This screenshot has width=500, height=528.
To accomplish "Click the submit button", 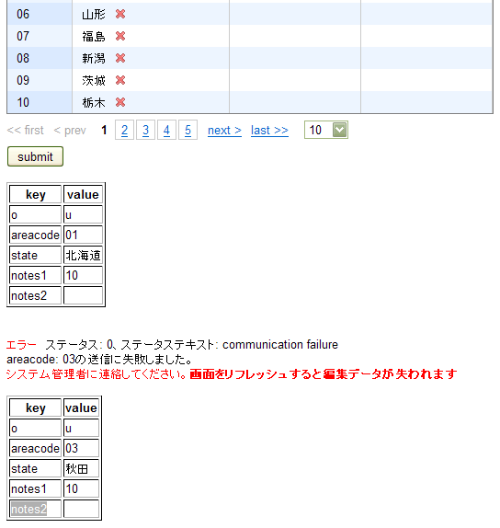I will pos(35,157).
